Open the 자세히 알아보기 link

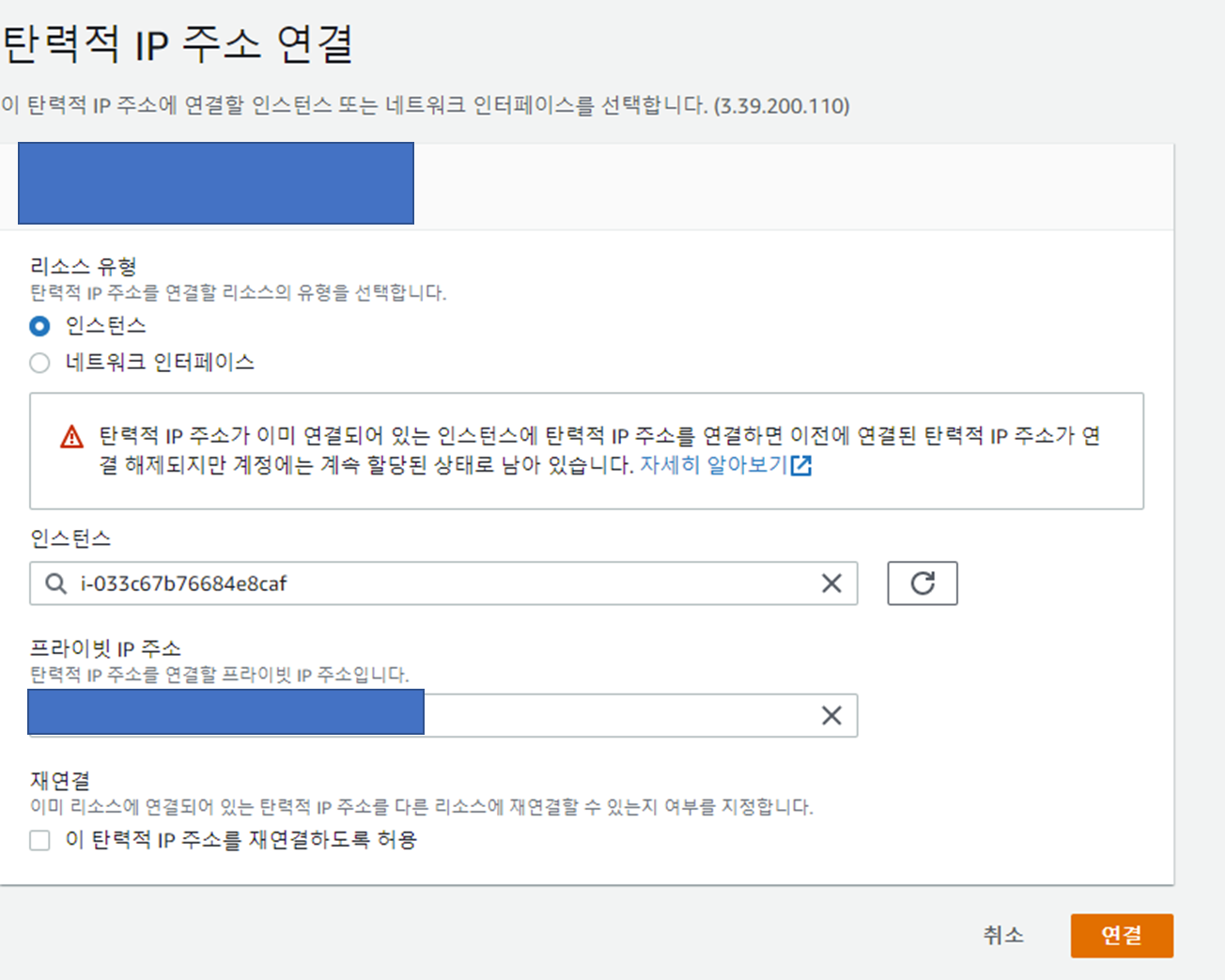click(713, 465)
